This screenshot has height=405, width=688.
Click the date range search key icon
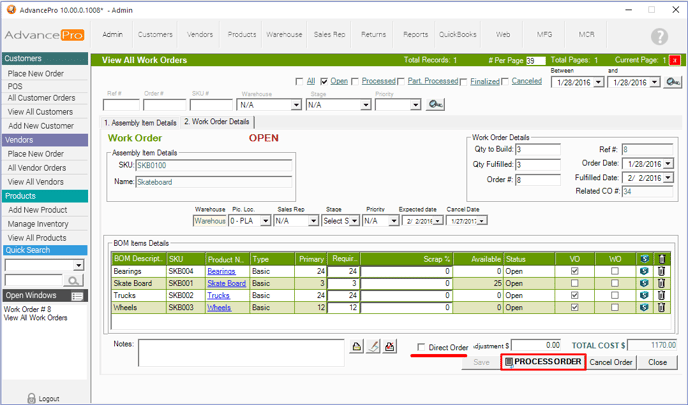pyautogui.click(x=673, y=82)
